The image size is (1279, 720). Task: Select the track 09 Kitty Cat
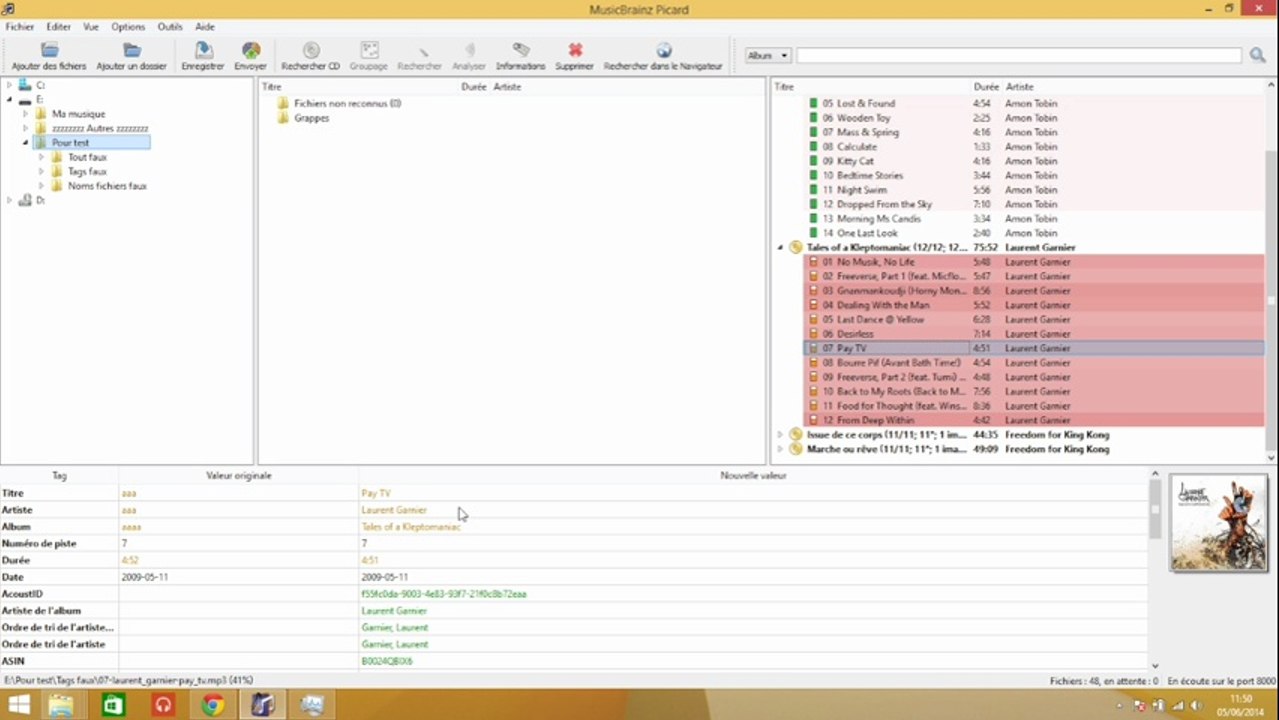[1034, 161]
